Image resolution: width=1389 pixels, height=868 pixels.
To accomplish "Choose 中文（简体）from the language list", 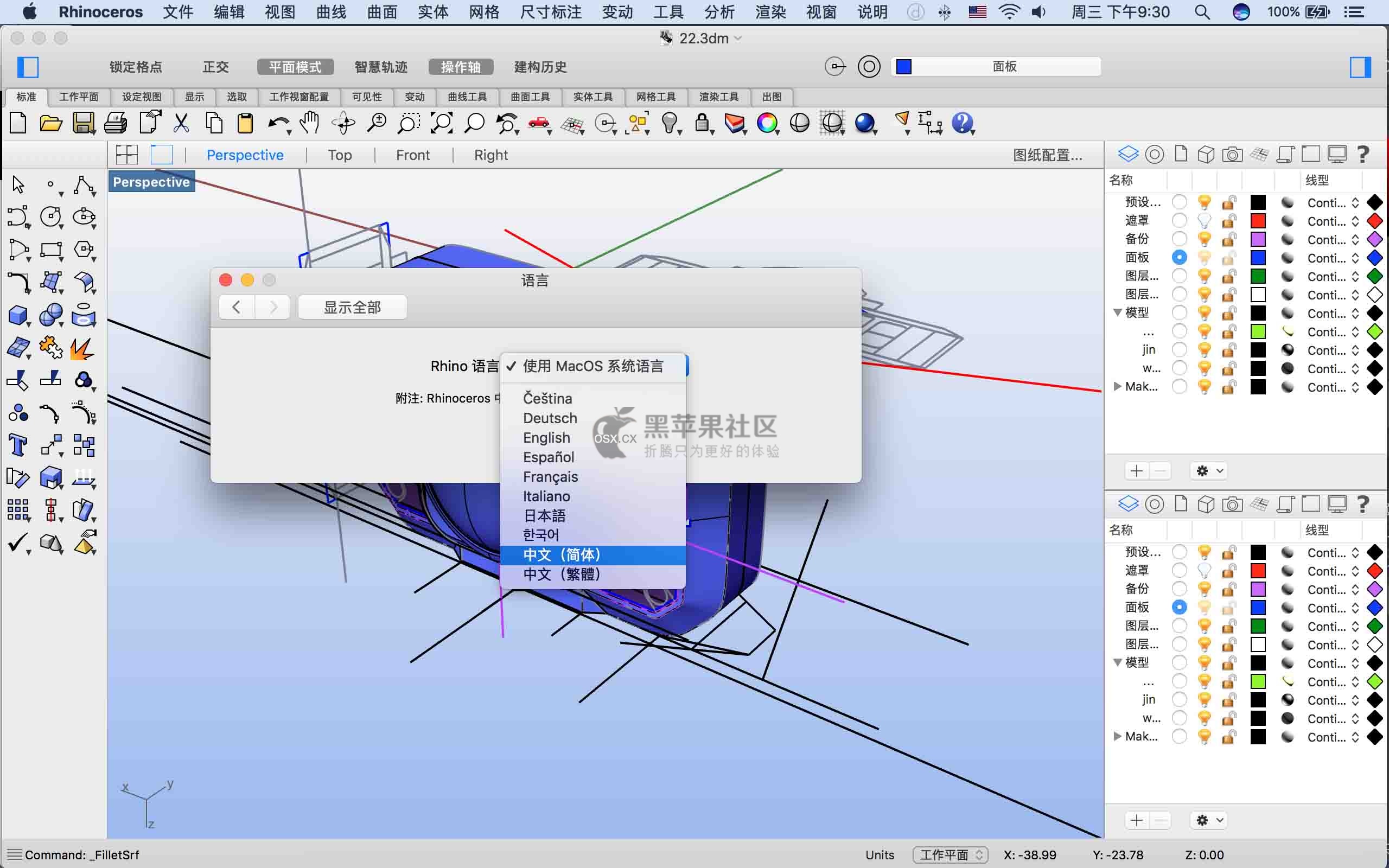I will [593, 555].
